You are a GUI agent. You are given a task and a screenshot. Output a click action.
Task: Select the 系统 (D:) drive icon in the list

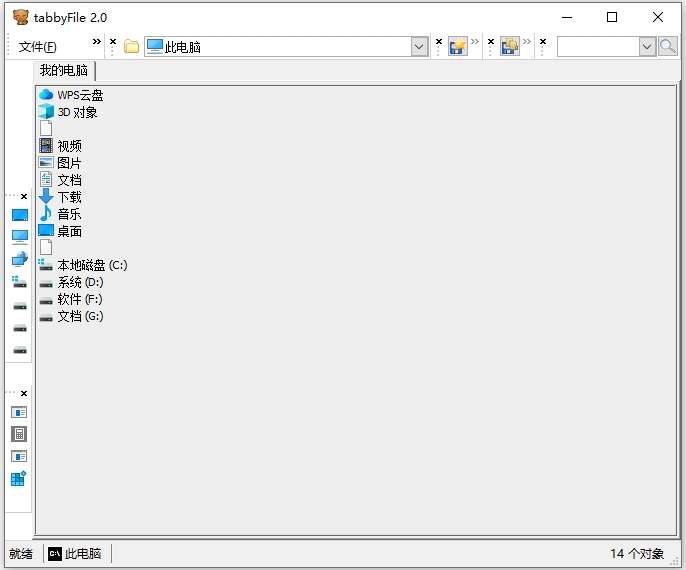pos(46,284)
